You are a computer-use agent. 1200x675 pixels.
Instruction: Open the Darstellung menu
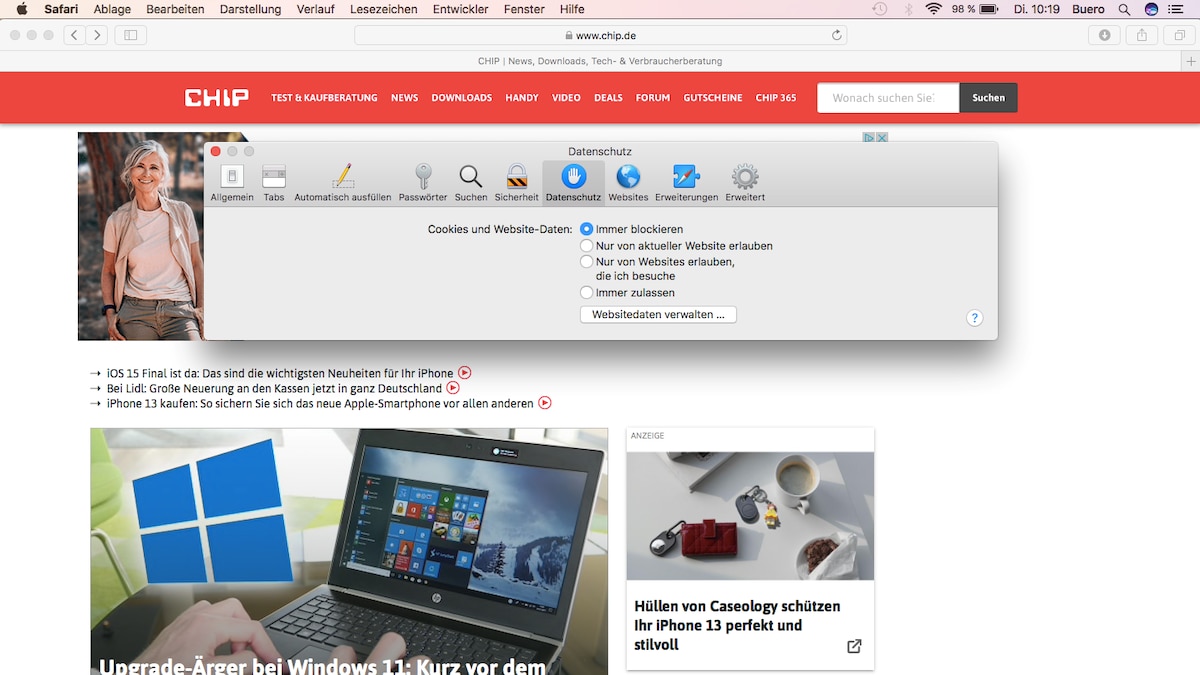tap(249, 9)
